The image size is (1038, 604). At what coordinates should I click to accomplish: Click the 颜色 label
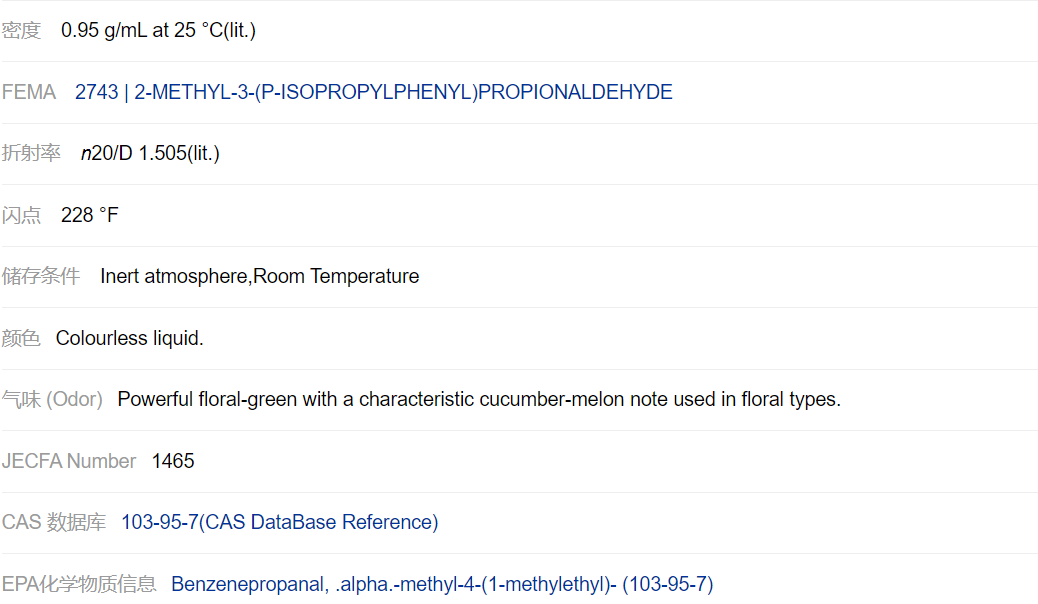coord(21,339)
